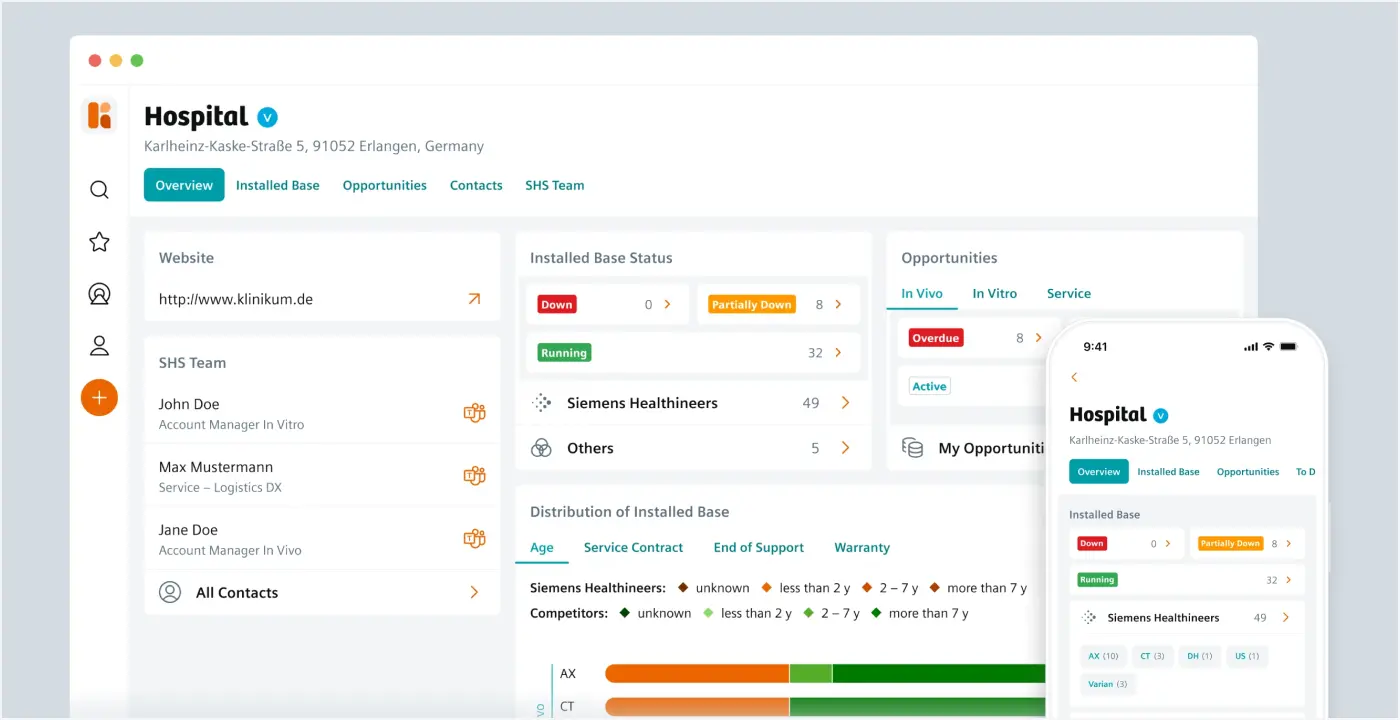Open the contacts address book icon in sidebar
The width and height of the screenshot is (1400, 720).
pyautogui.click(x=99, y=293)
